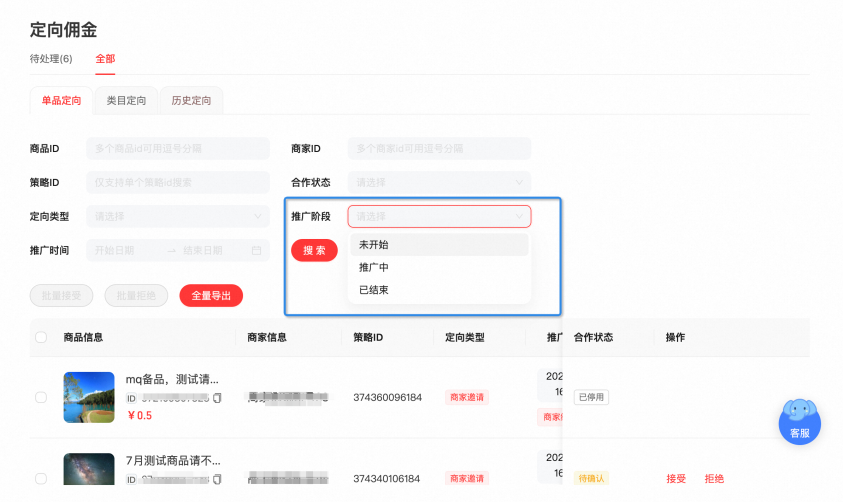
Task: Open the 客服 customer service elephant icon
Action: (x=799, y=421)
